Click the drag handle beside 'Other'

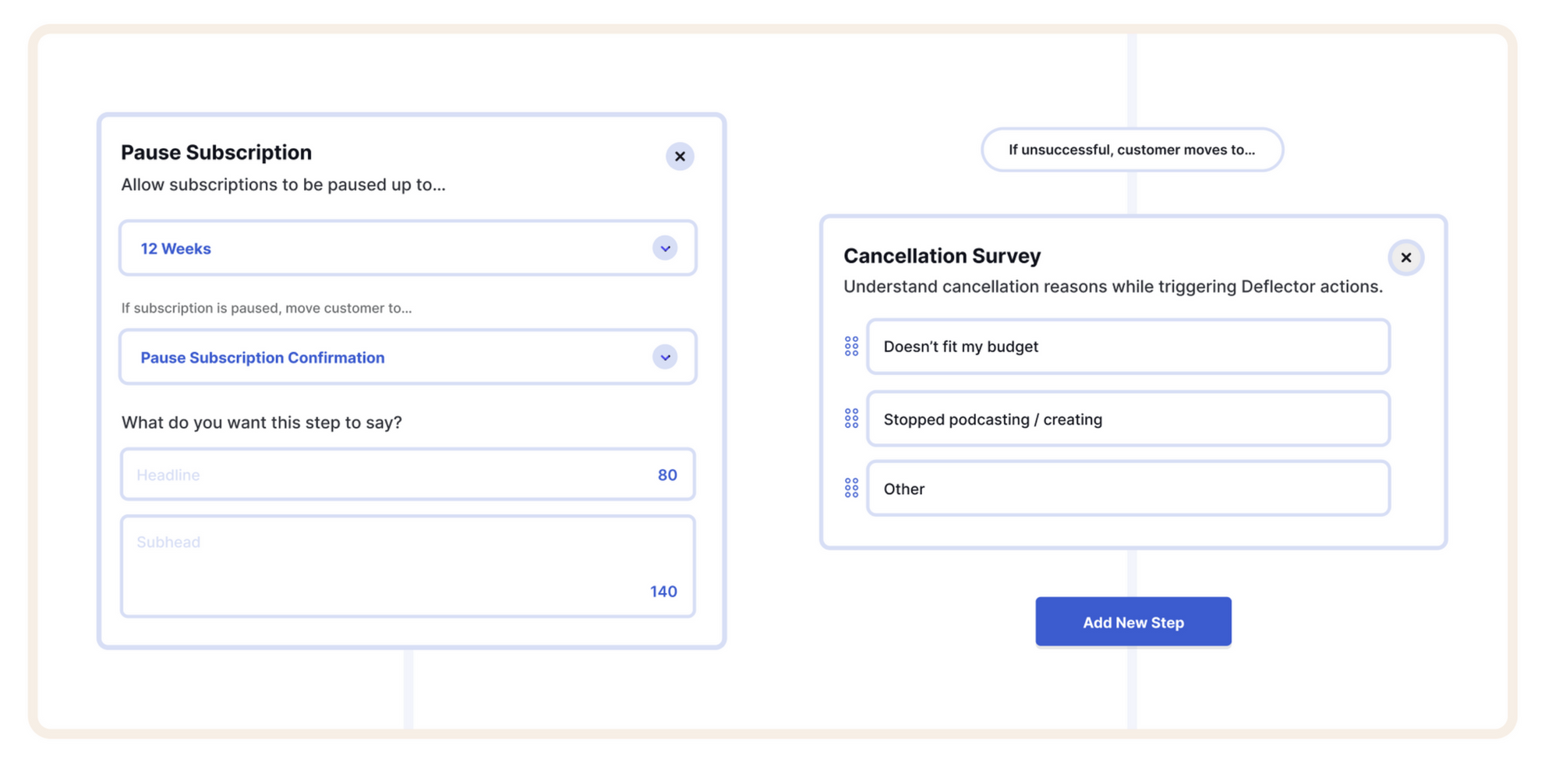(x=850, y=488)
